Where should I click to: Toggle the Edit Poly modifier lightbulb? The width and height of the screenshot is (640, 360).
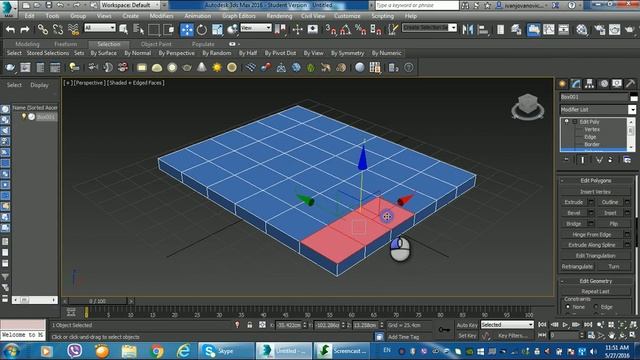coord(567,122)
